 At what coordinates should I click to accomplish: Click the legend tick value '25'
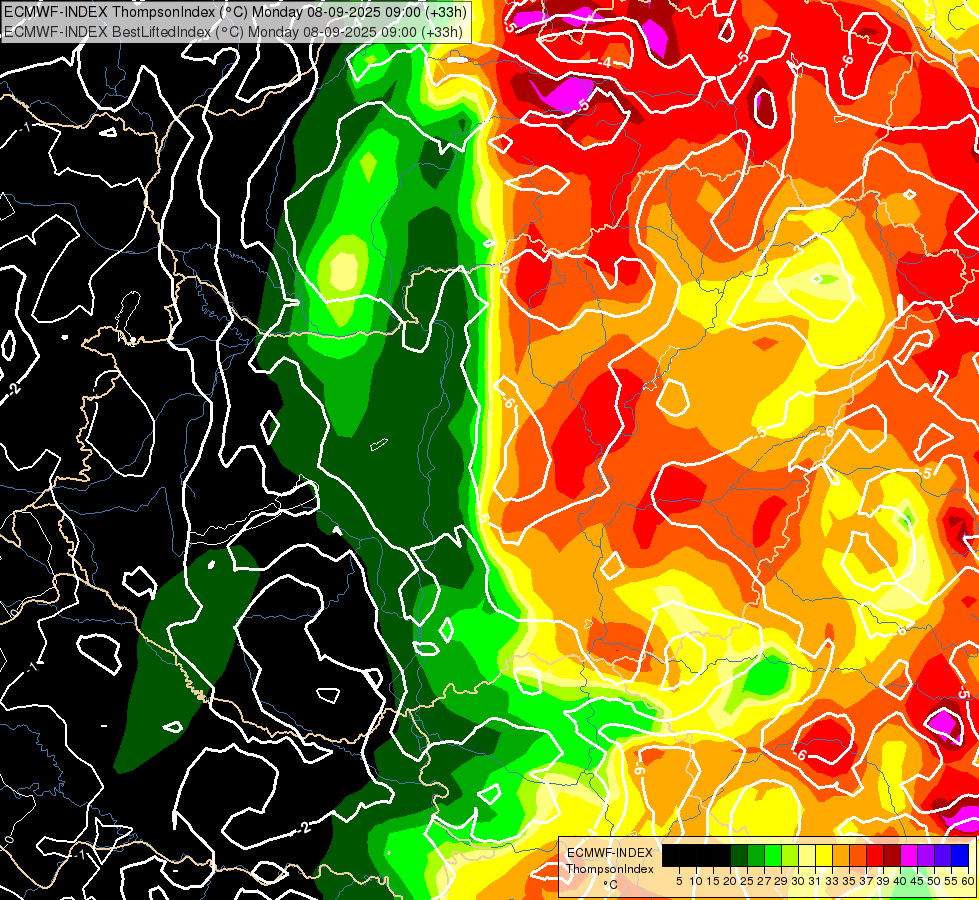tap(747, 881)
